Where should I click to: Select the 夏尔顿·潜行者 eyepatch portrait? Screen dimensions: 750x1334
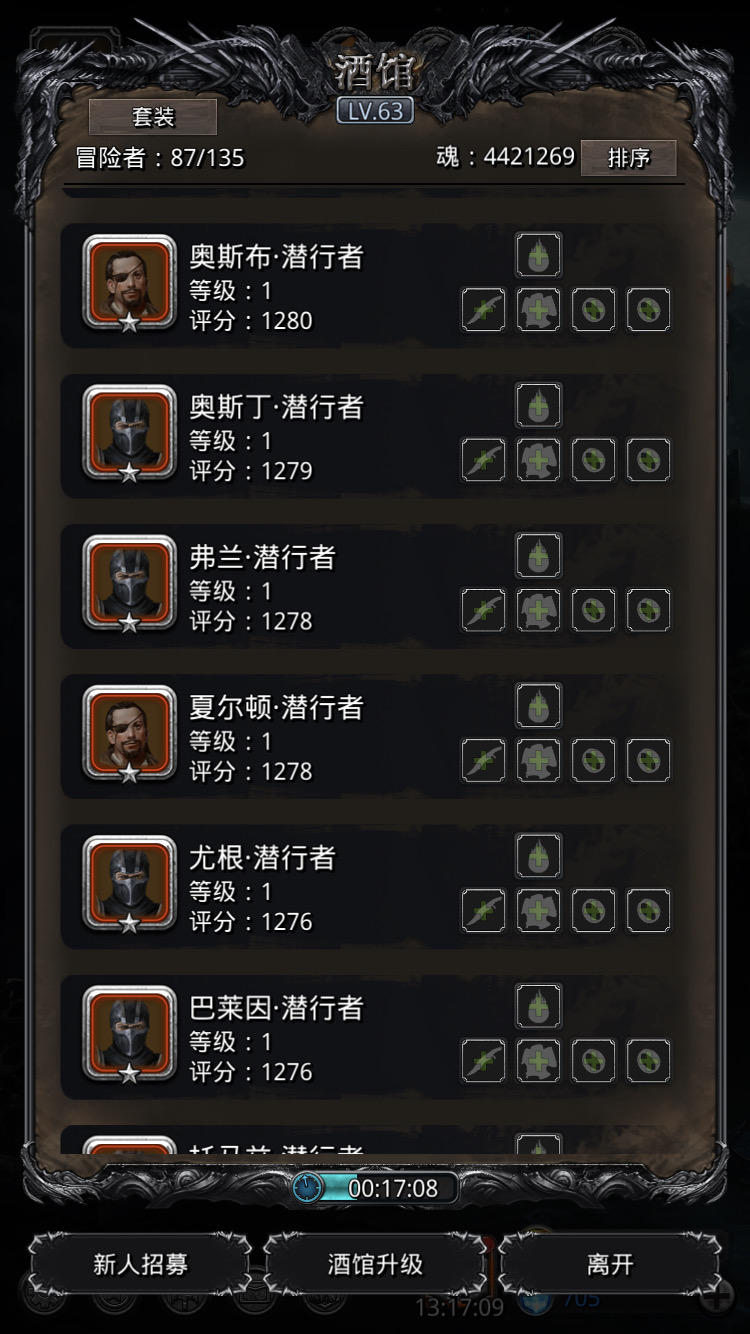(x=129, y=734)
